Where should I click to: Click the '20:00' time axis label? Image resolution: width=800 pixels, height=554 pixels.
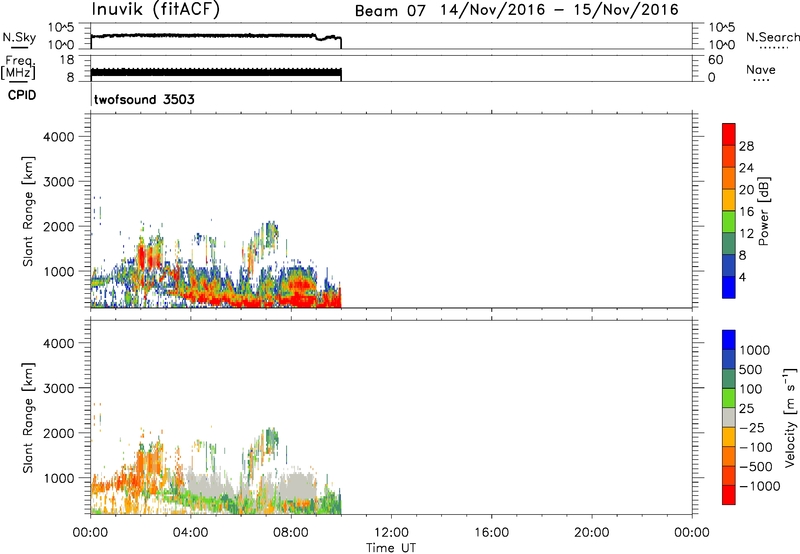pos(592,533)
